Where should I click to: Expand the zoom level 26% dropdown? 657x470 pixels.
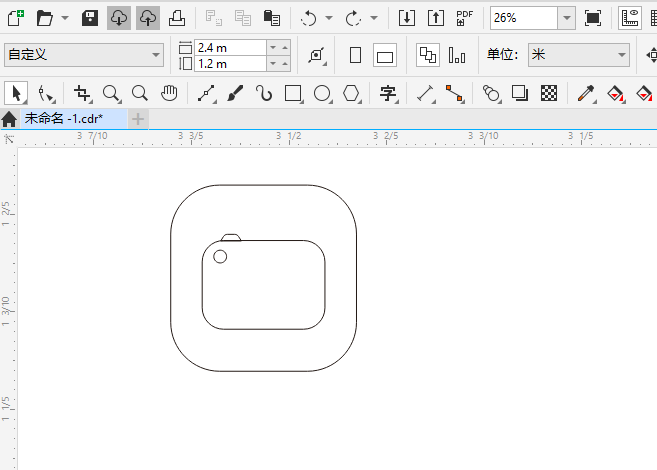point(566,18)
